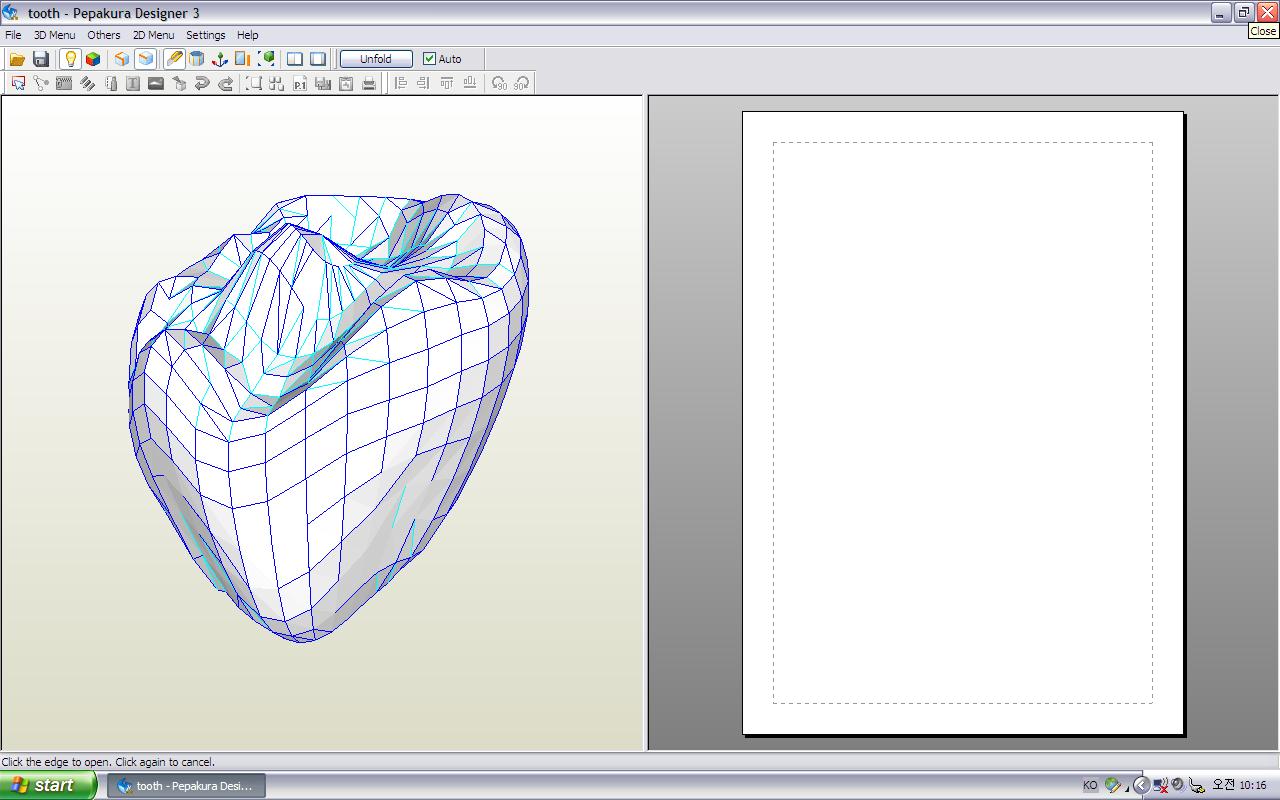Click the Open file folder icon

(17, 59)
